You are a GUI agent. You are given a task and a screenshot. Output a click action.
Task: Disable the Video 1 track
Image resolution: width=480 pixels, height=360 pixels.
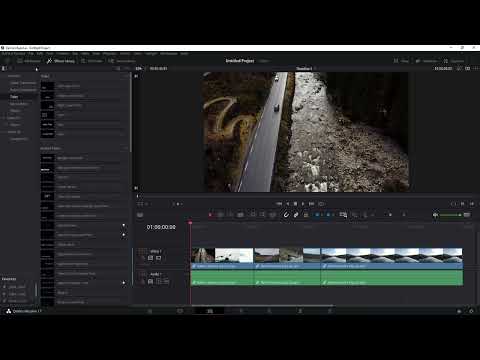click(159, 258)
